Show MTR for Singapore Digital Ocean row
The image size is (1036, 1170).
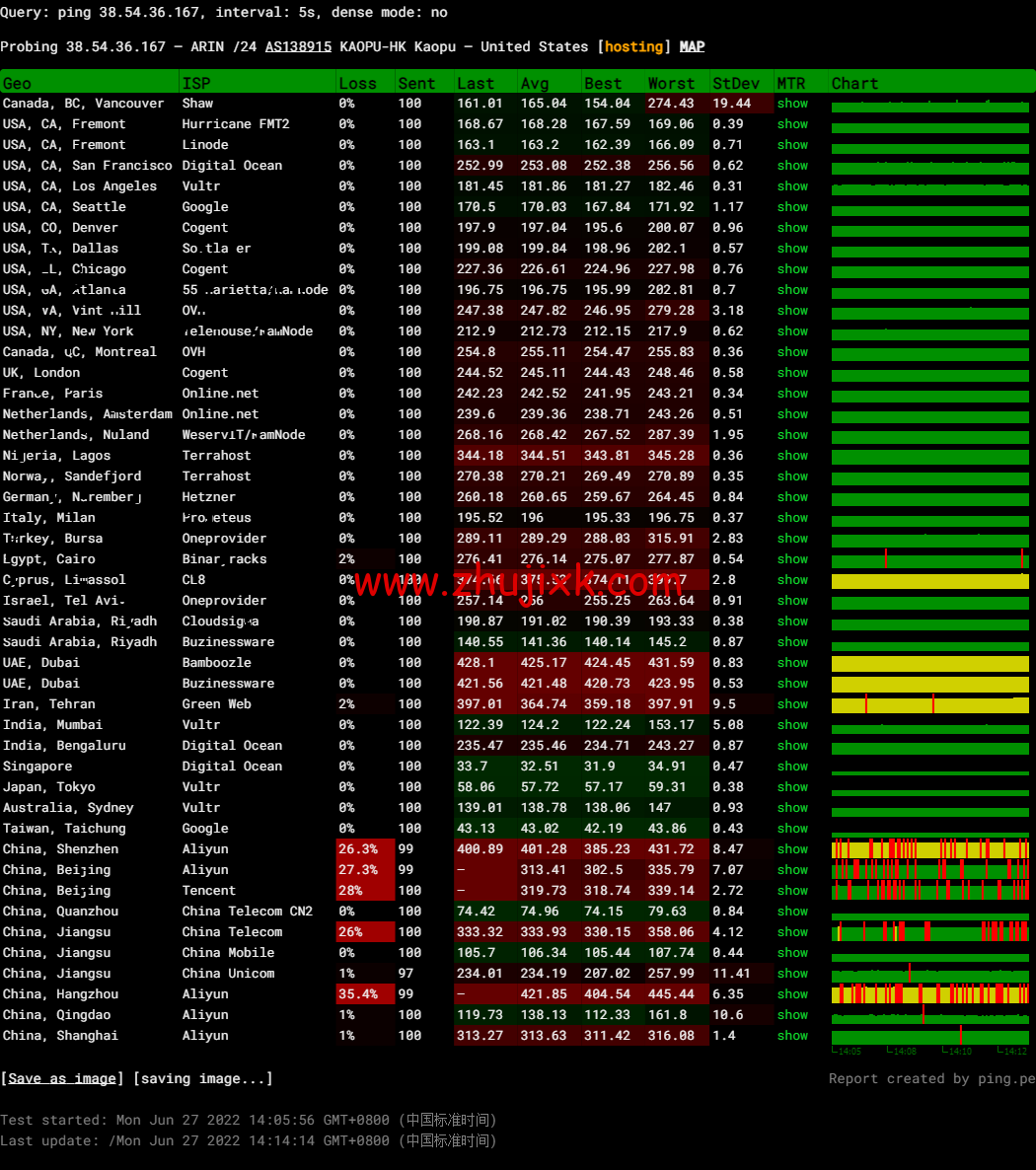(x=791, y=767)
